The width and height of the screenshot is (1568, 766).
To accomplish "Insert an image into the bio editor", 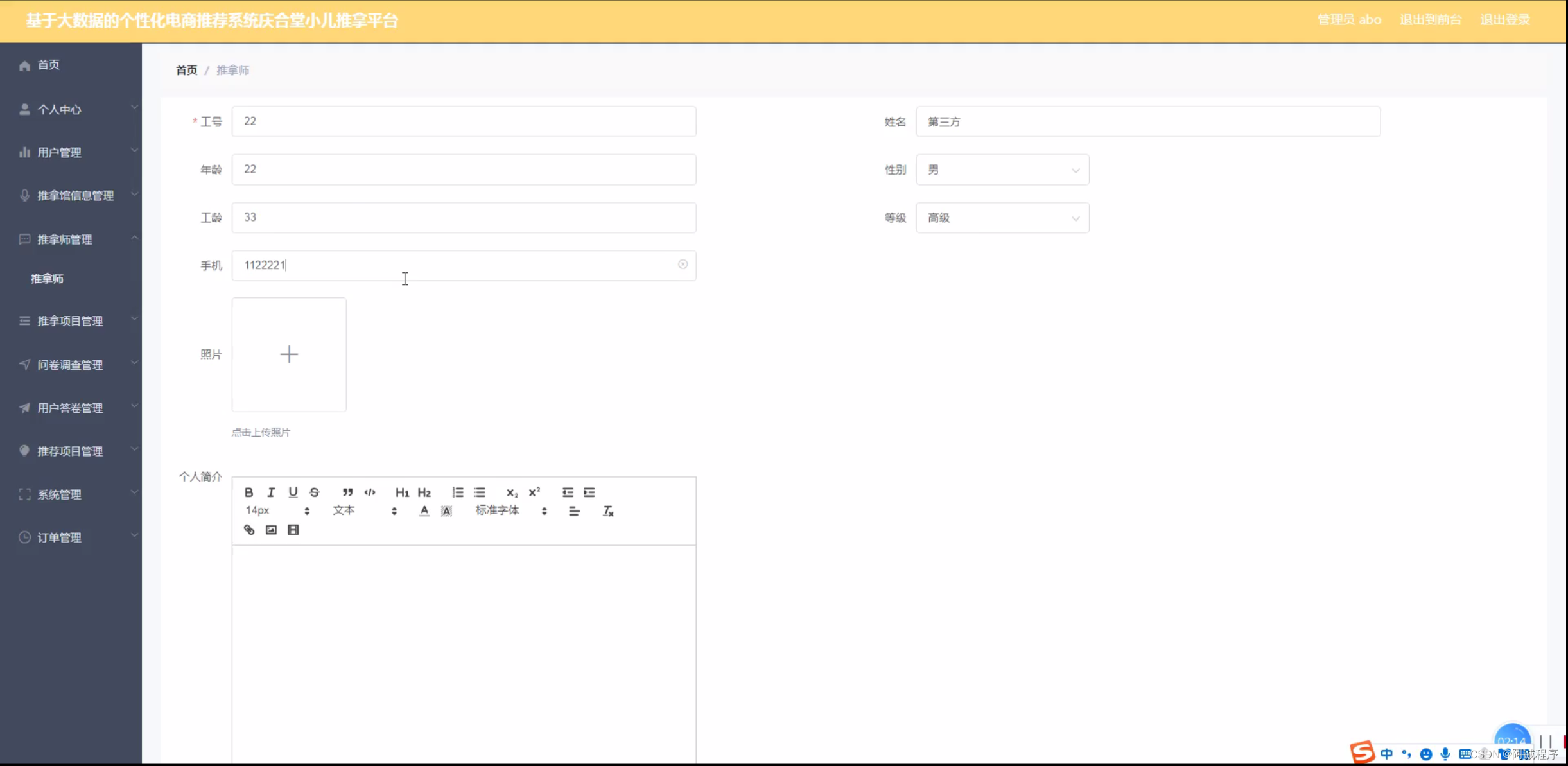I will tap(271, 529).
